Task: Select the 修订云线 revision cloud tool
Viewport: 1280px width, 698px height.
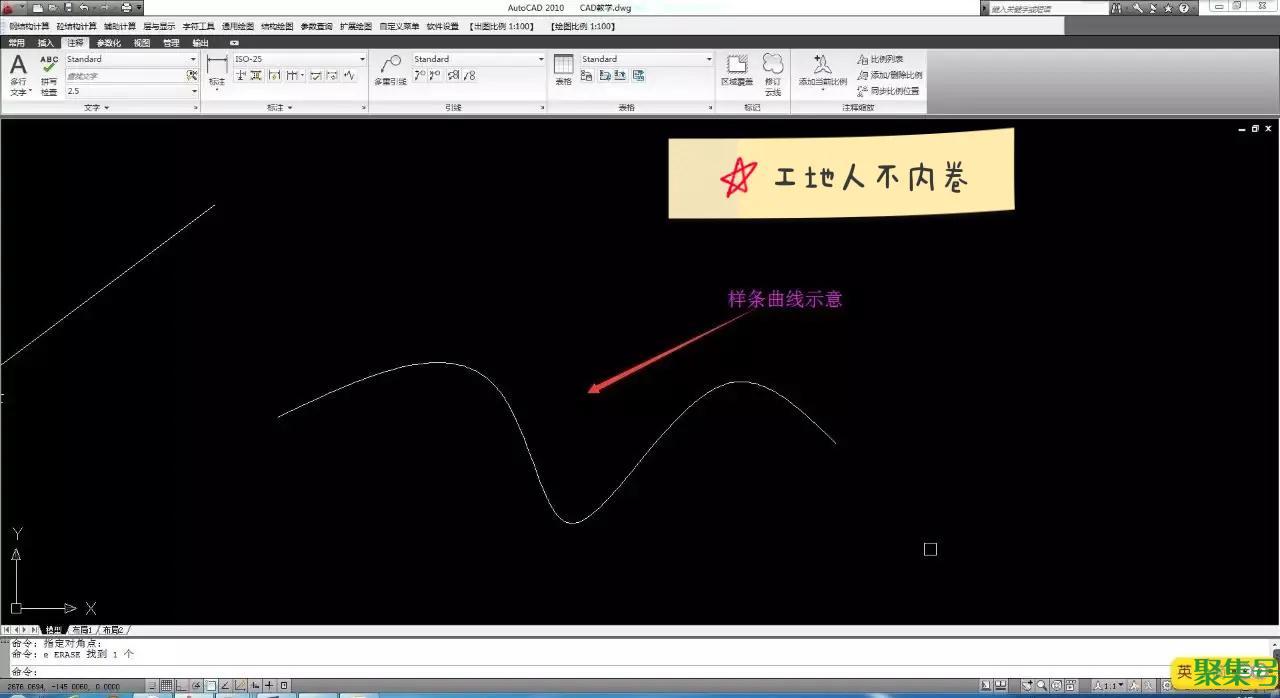Action: tap(773, 70)
